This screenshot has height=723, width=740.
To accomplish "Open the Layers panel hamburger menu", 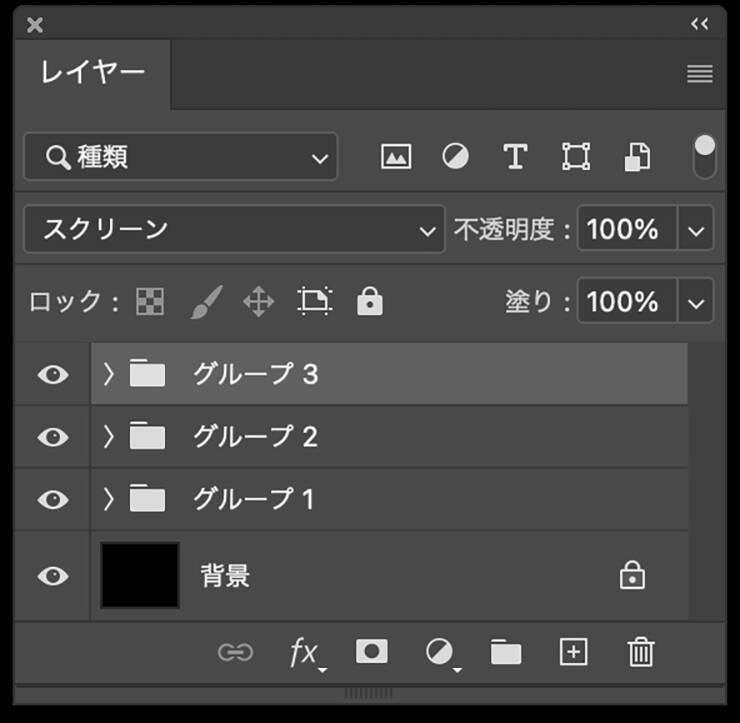I will click(x=700, y=74).
